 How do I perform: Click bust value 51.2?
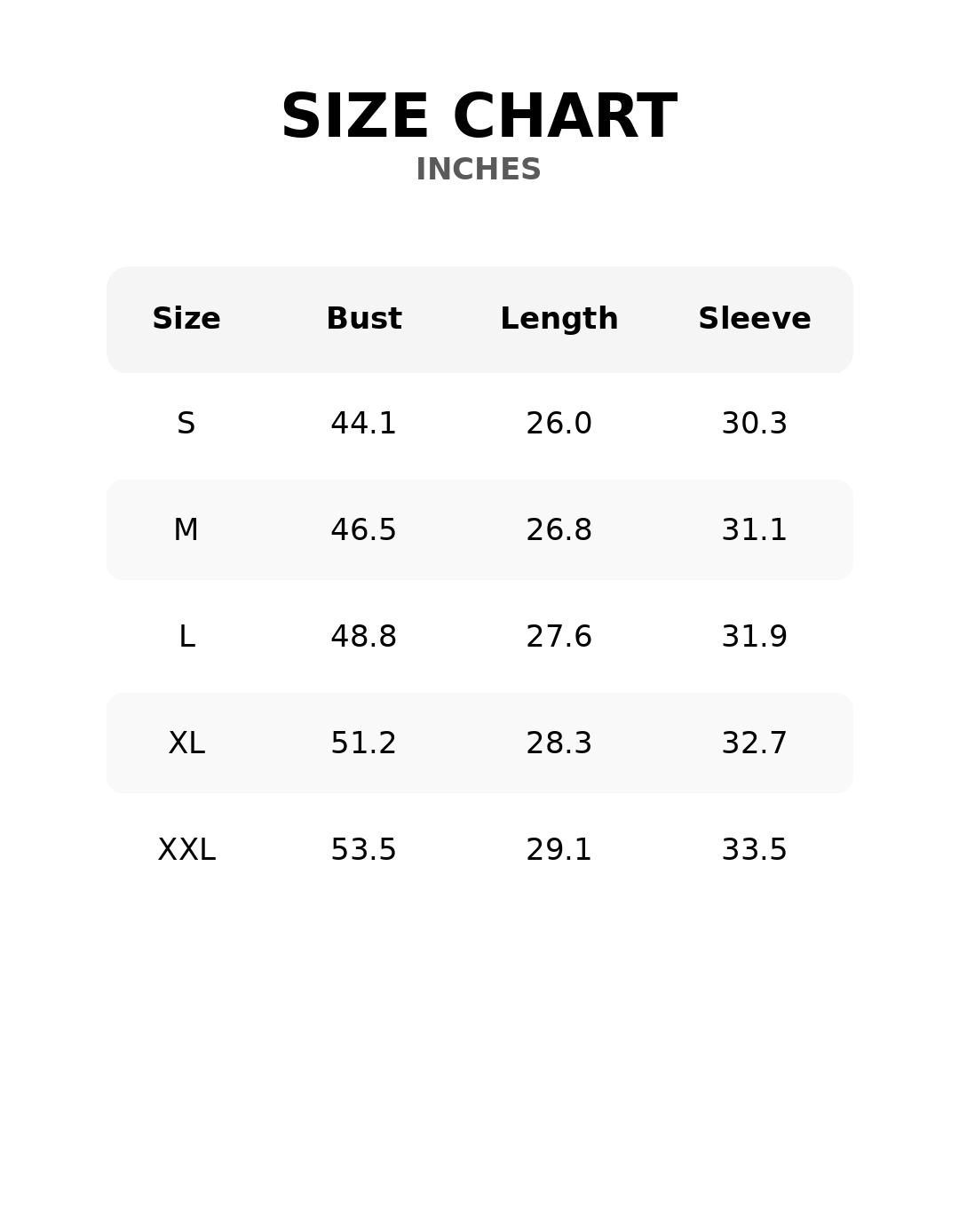[x=364, y=743]
